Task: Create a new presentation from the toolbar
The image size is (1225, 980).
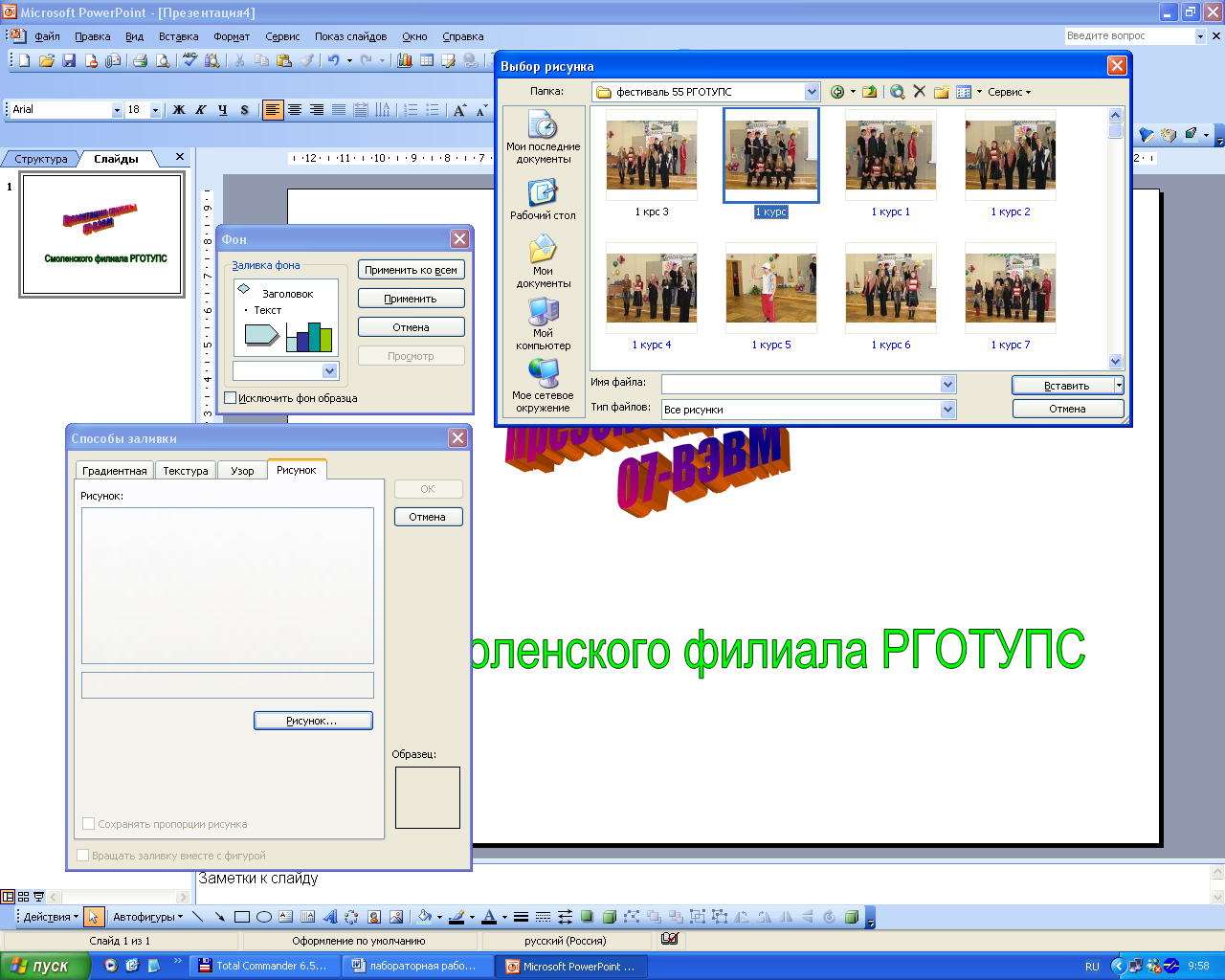Action: coord(24,60)
